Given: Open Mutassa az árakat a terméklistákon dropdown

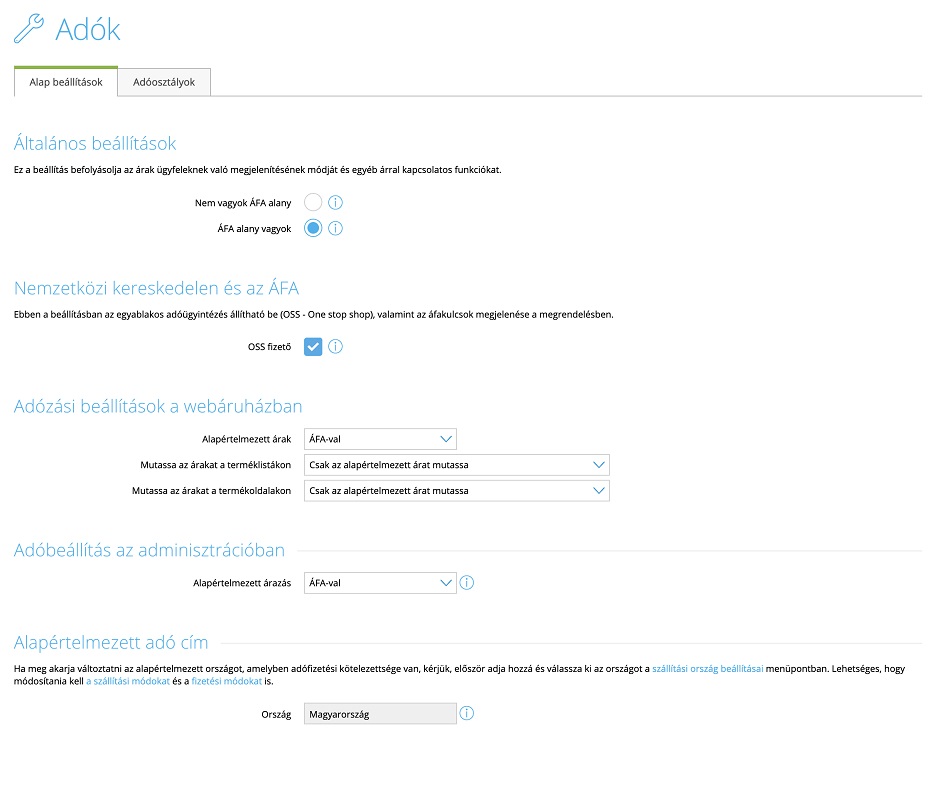Looking at the screenshot, I should tap(457, 465).
